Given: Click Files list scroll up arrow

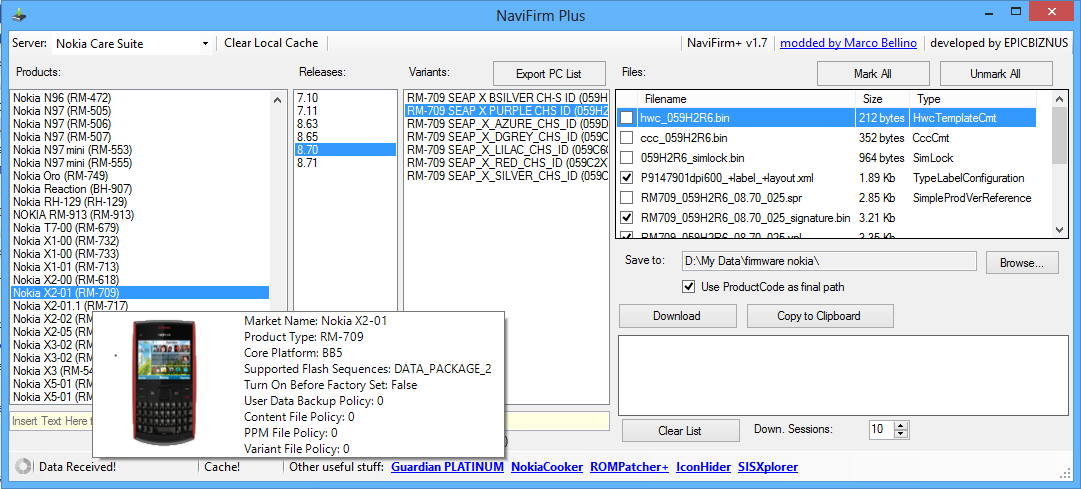Looking at the screenshot, I should [x=1060, y=99].
